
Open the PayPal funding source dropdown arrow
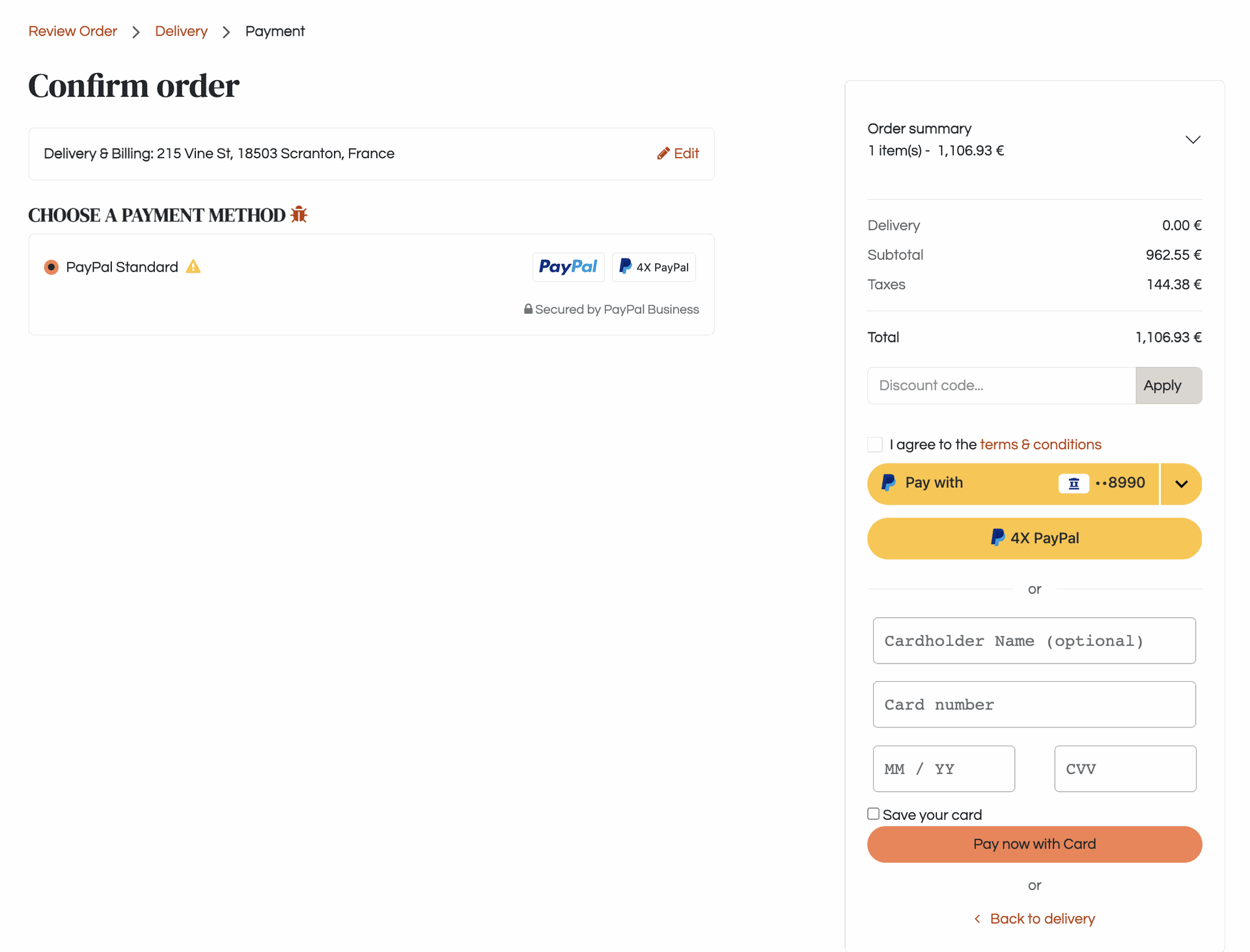pos(1181,484)
